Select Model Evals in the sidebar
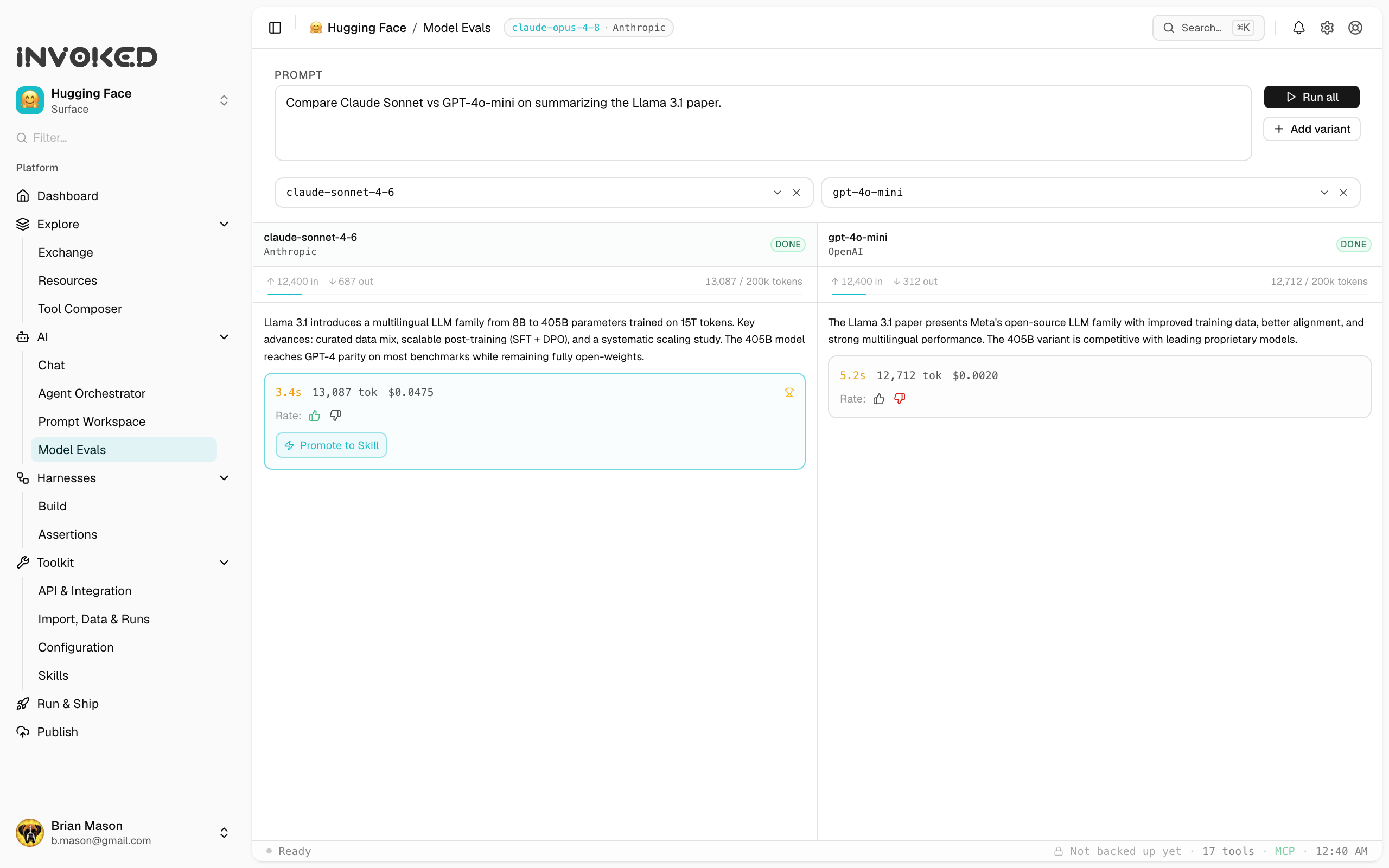This screenshot has height=868, width=1389. tap(124, 450)
